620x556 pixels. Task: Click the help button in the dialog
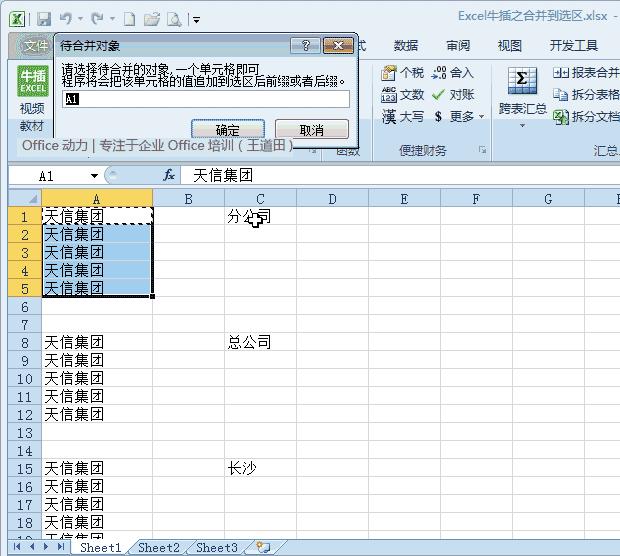pyautogui.click(x=305, y=46)
